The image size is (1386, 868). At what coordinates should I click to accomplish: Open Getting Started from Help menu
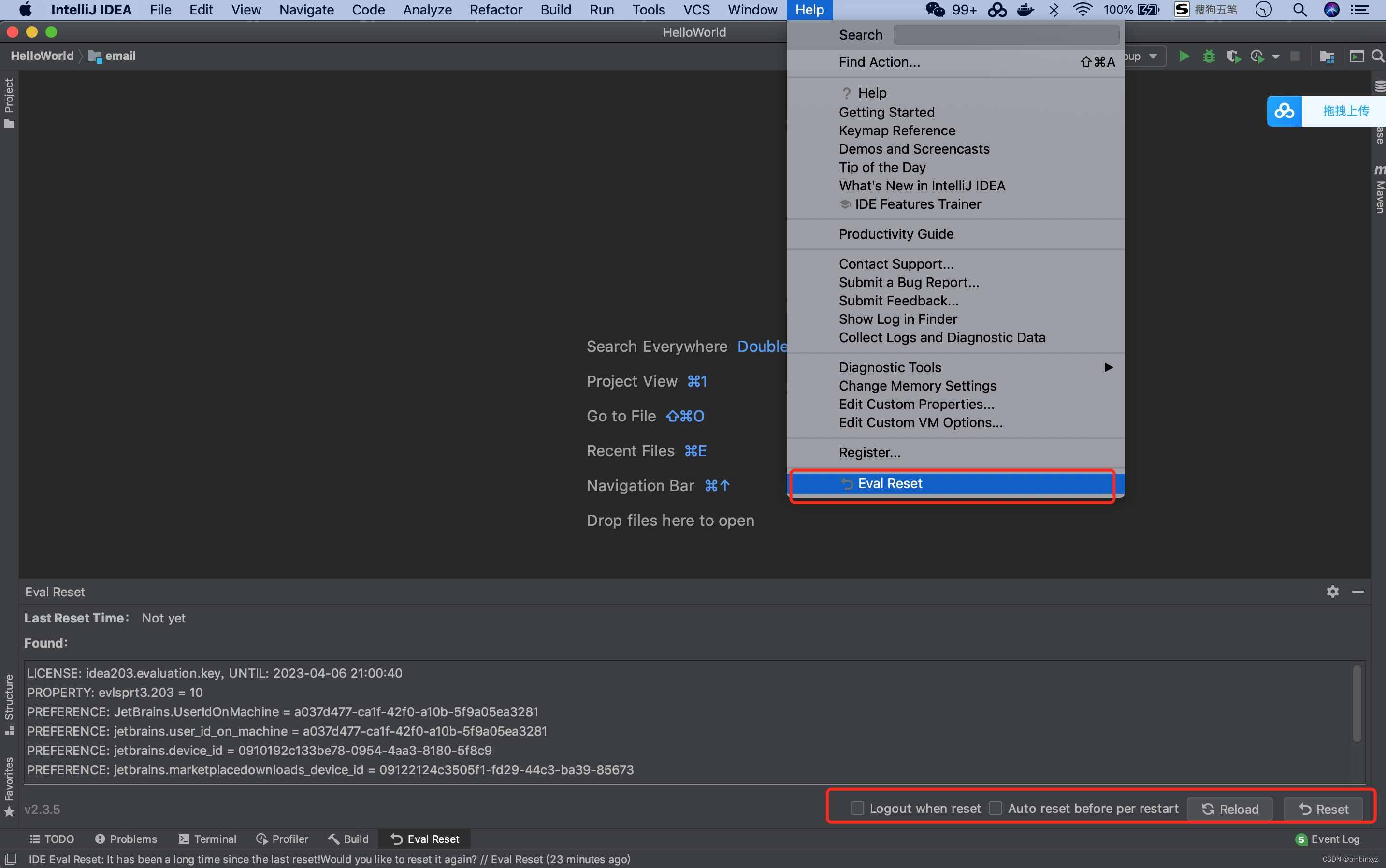955,112
